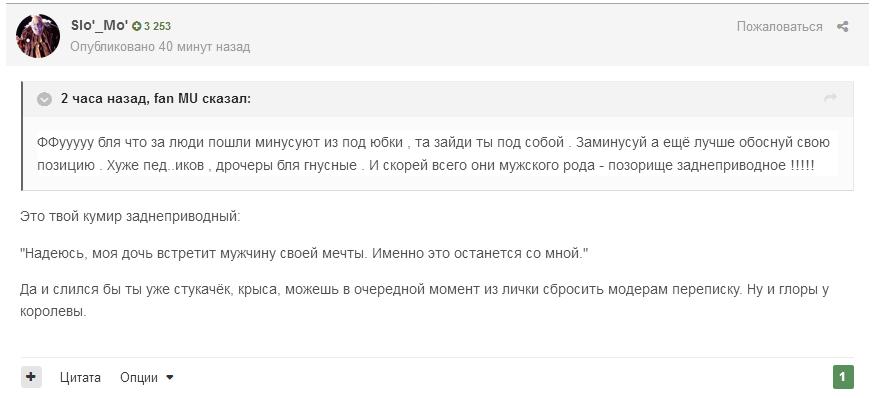
Task: Toggle multiquote with the plus button
Action: point(31,377)
